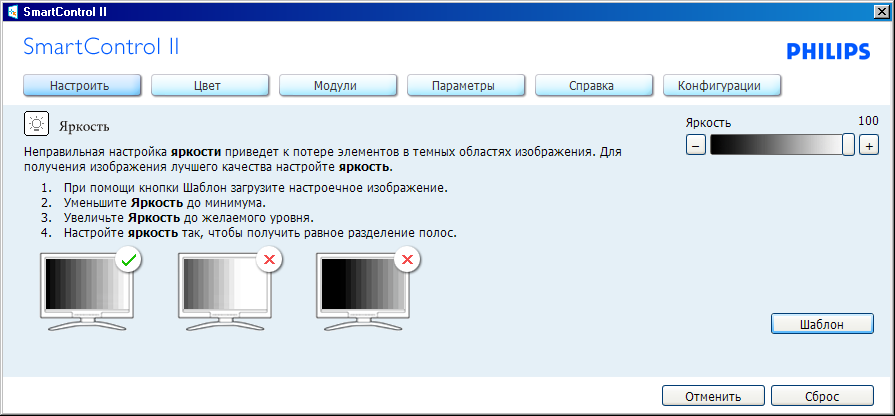Screen dimensions: 895x416
Task: Go to the Конфигурации tab
Action: 721,86
